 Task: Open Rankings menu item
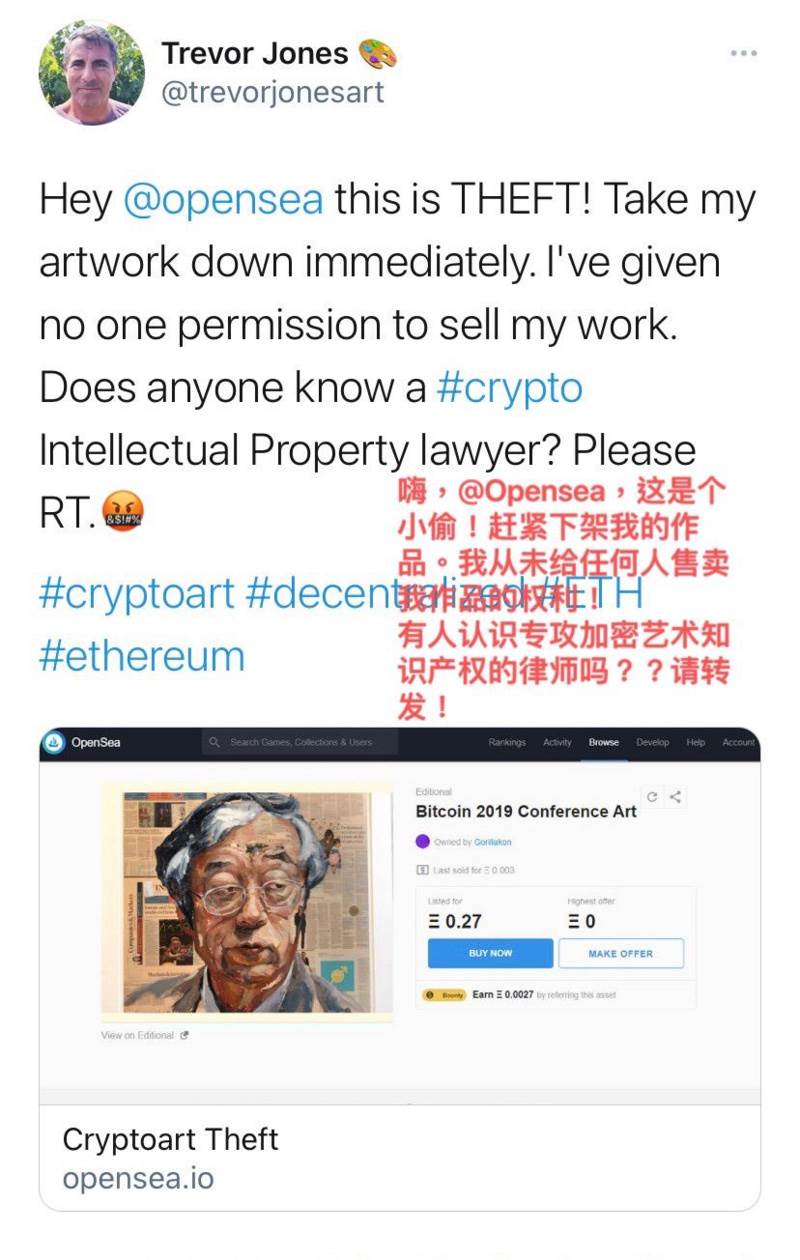pyautogui.click(x=507, y=742)
